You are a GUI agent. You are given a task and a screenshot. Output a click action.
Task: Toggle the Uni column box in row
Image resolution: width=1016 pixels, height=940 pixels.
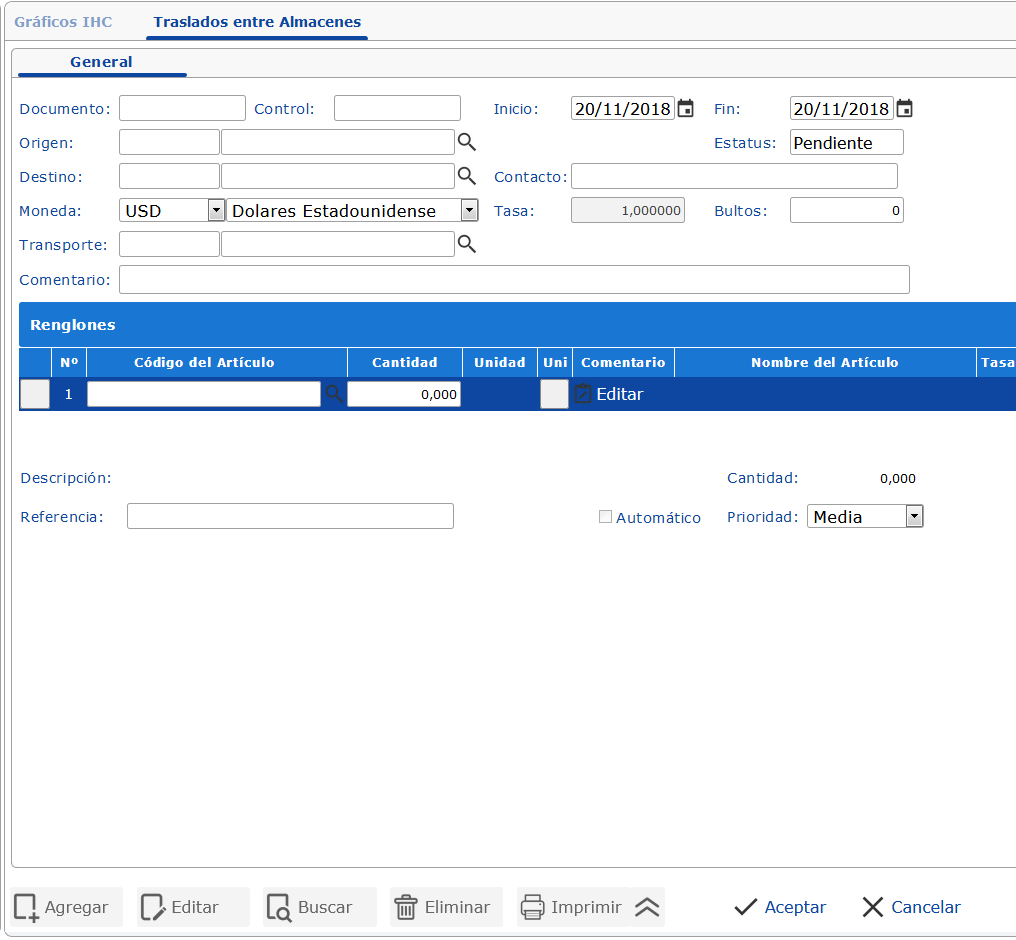[554, 395]
